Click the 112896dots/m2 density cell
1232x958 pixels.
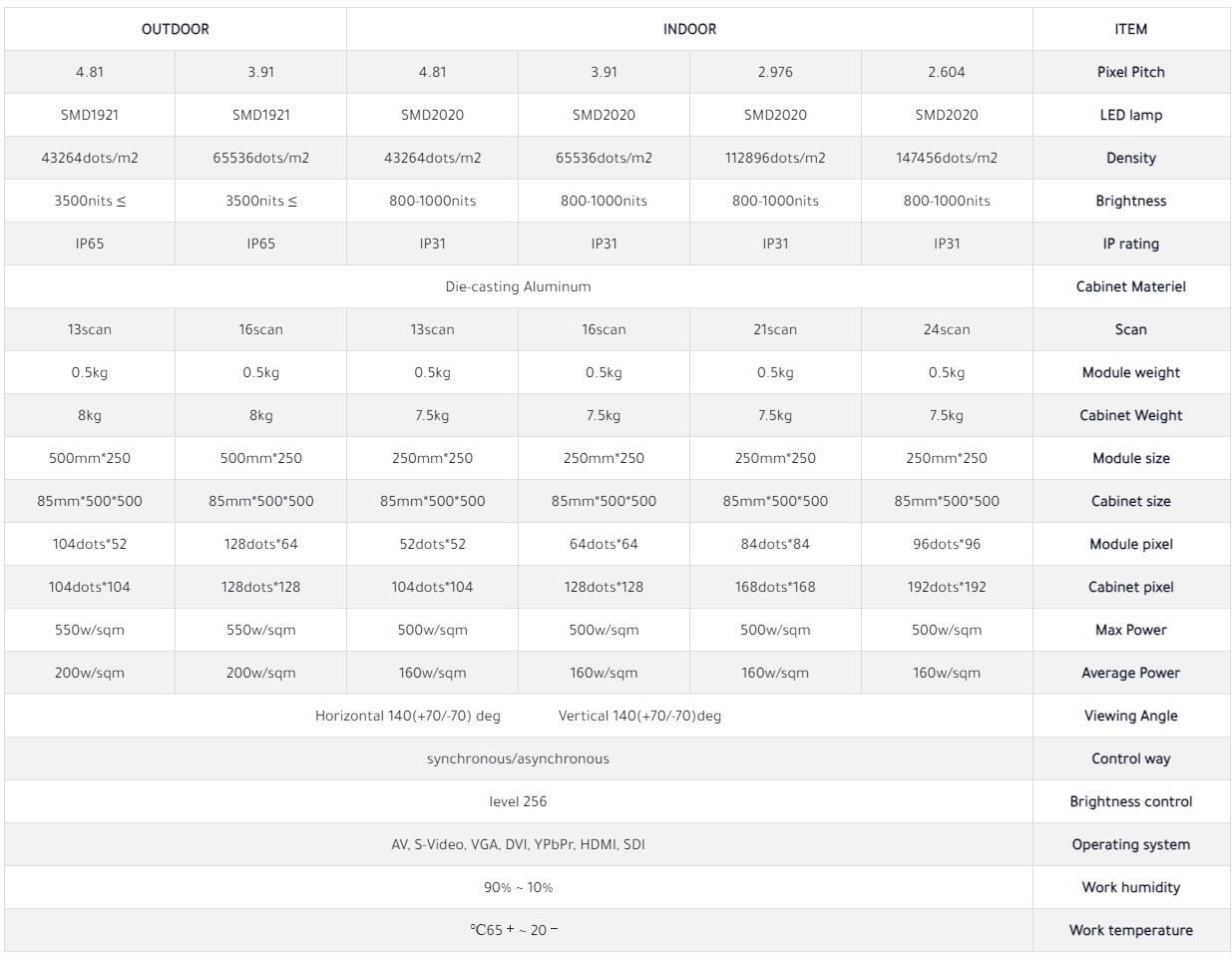pos(775,158)
